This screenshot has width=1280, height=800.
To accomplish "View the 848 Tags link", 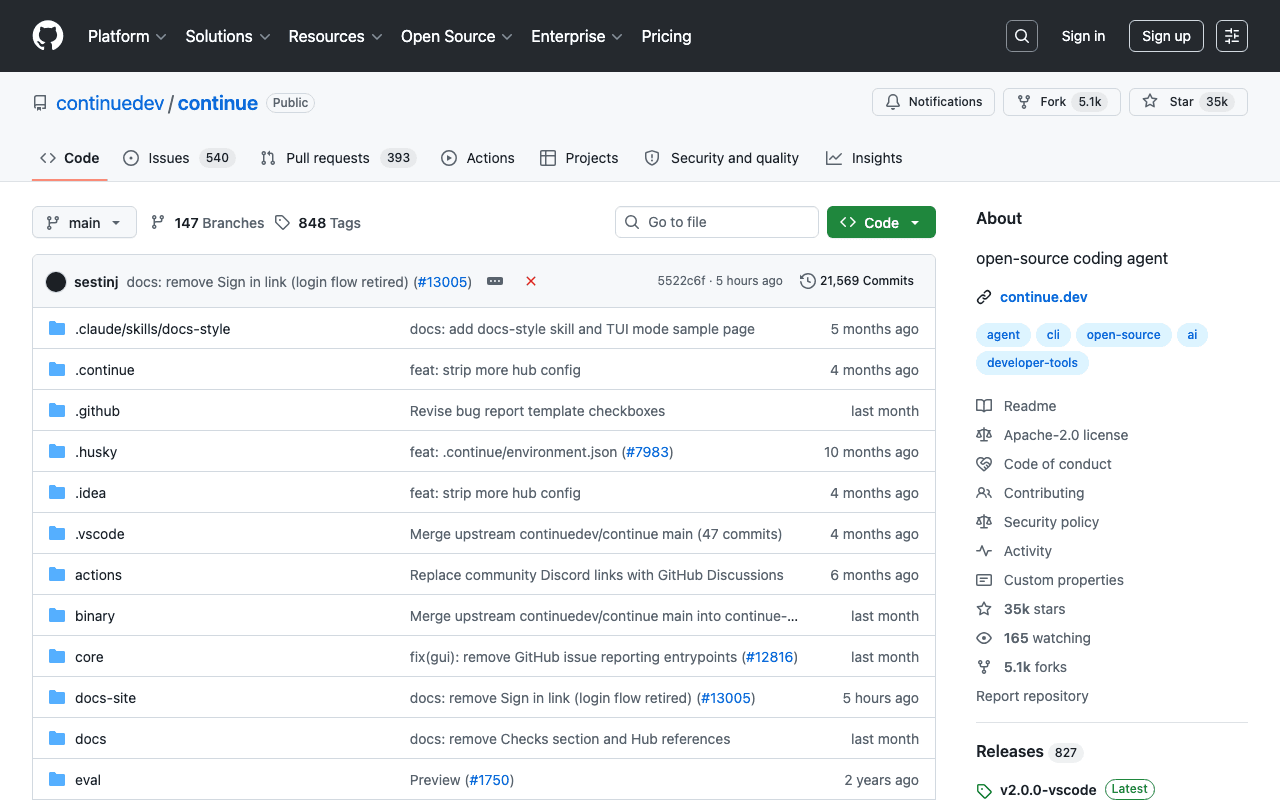I will pyautogui.click(x=318, y=223).
